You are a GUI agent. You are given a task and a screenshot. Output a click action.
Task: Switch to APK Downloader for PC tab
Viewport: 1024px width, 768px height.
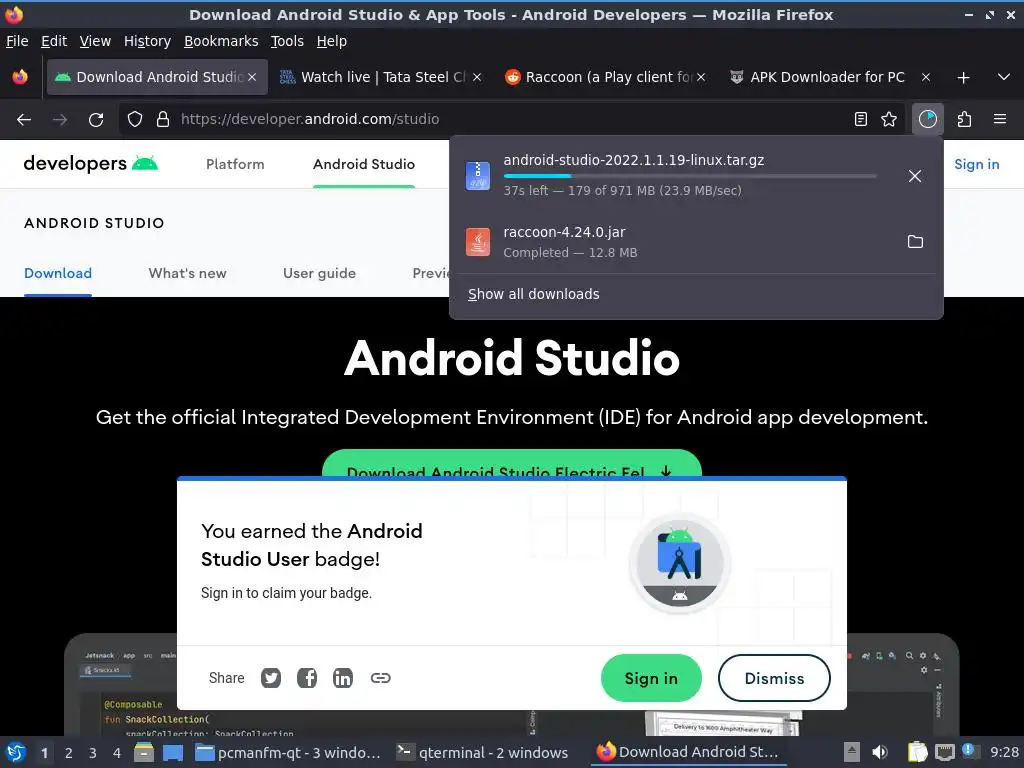click(x=827, y=77)
